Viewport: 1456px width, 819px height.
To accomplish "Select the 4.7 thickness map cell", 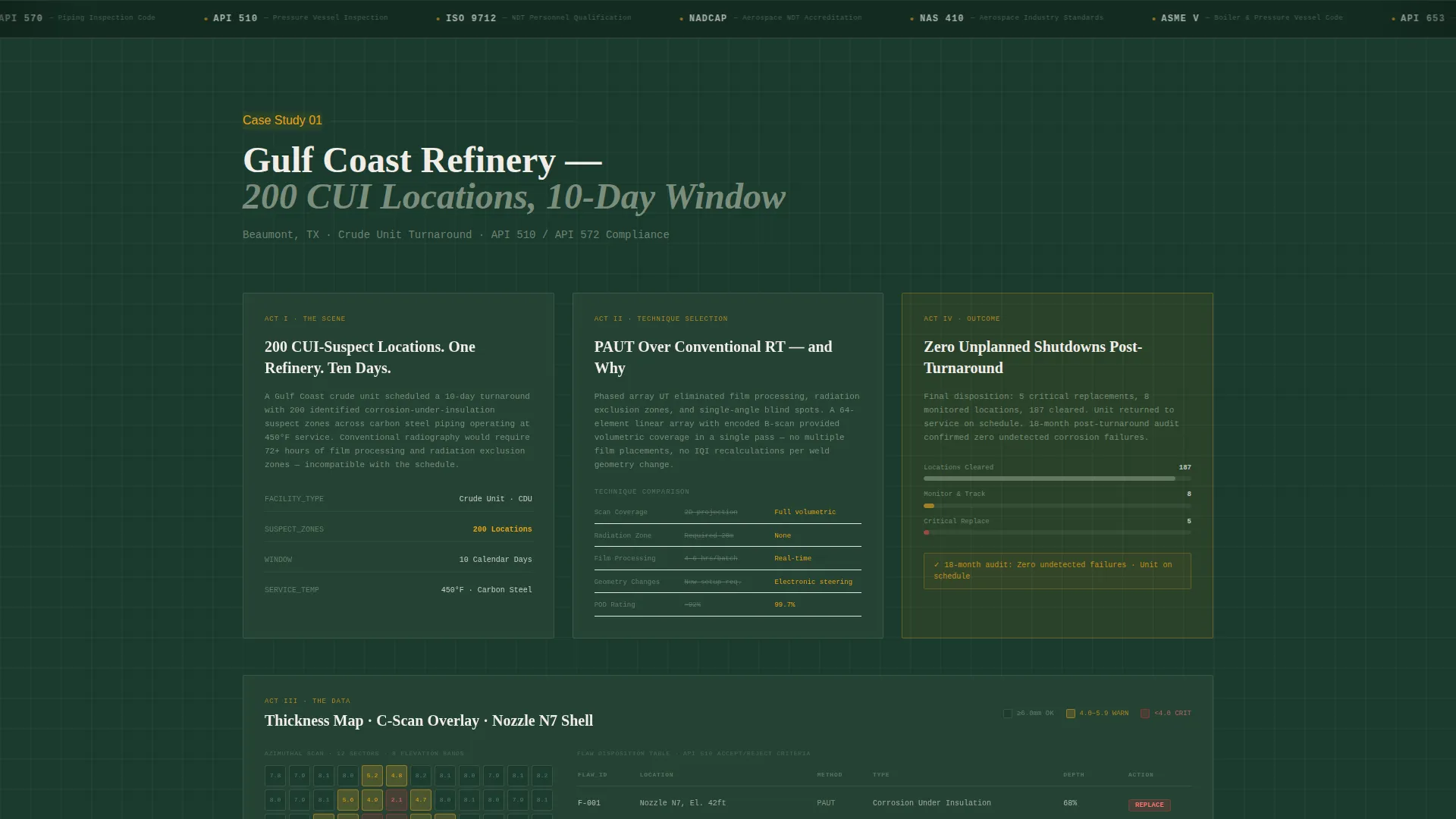I will coord(421,800).
